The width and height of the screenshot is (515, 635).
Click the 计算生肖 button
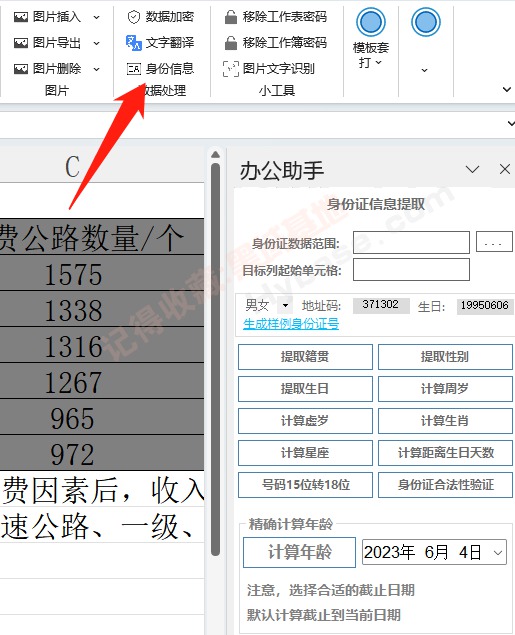point(445,421)
